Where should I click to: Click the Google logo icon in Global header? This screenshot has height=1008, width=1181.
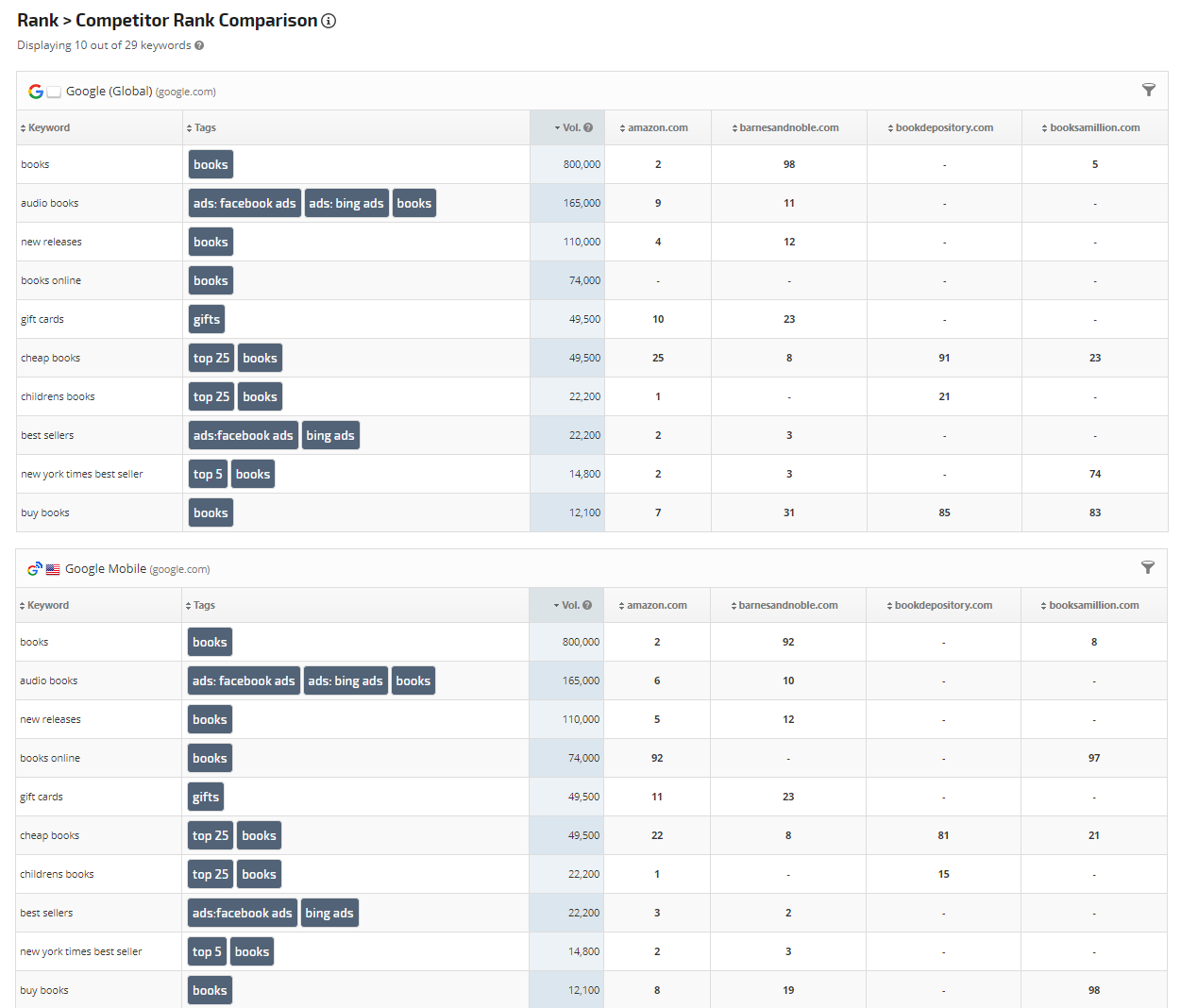point(36,92)
